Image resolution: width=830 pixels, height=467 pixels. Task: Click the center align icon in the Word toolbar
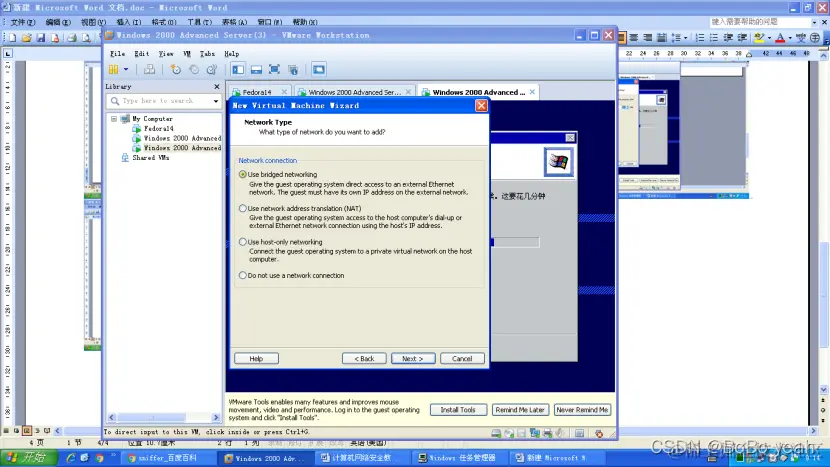click(x=634, y=38)
